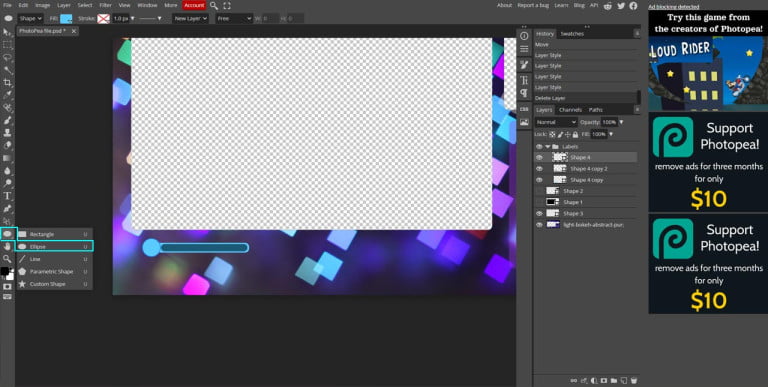The height and width of the screenshot is (387, 768).
Task: Select the Zoom tool
Action: 7,259
